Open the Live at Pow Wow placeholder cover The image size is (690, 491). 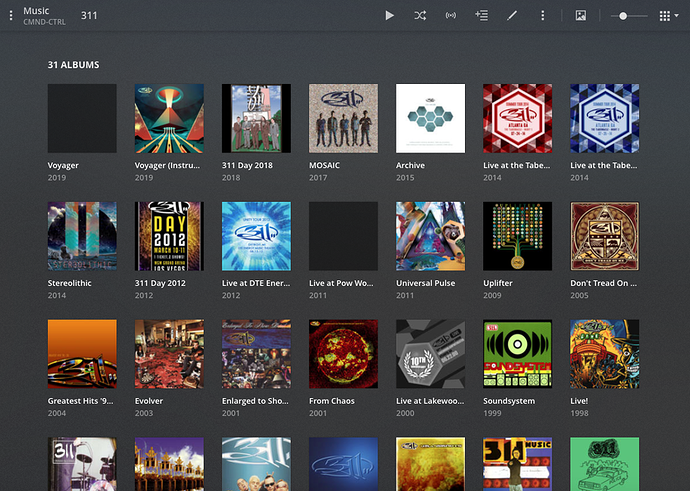click(344, 236)
